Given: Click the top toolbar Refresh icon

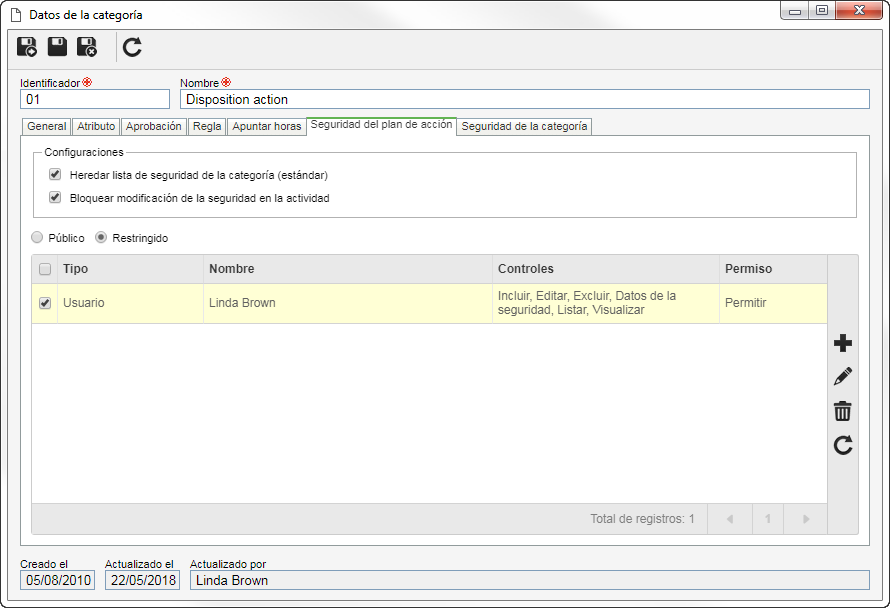Looking at the screenshot, I should click(132, 47).
